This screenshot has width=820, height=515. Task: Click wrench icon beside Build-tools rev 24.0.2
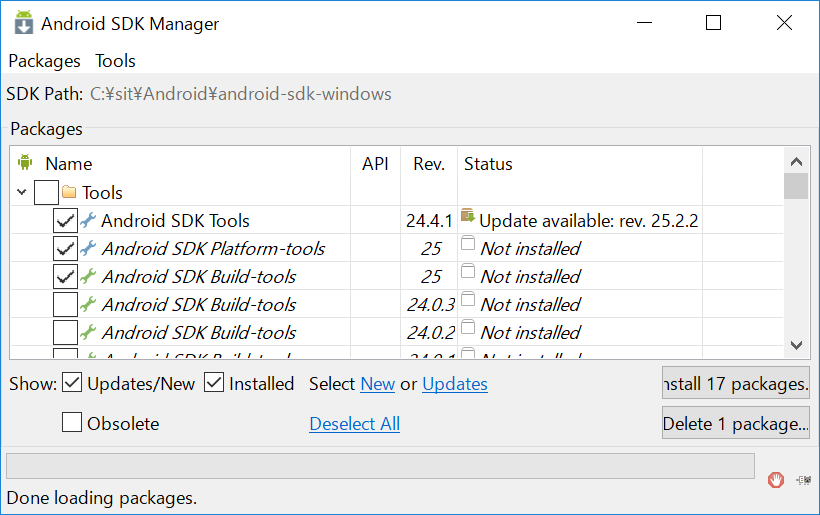coord(88,332)
